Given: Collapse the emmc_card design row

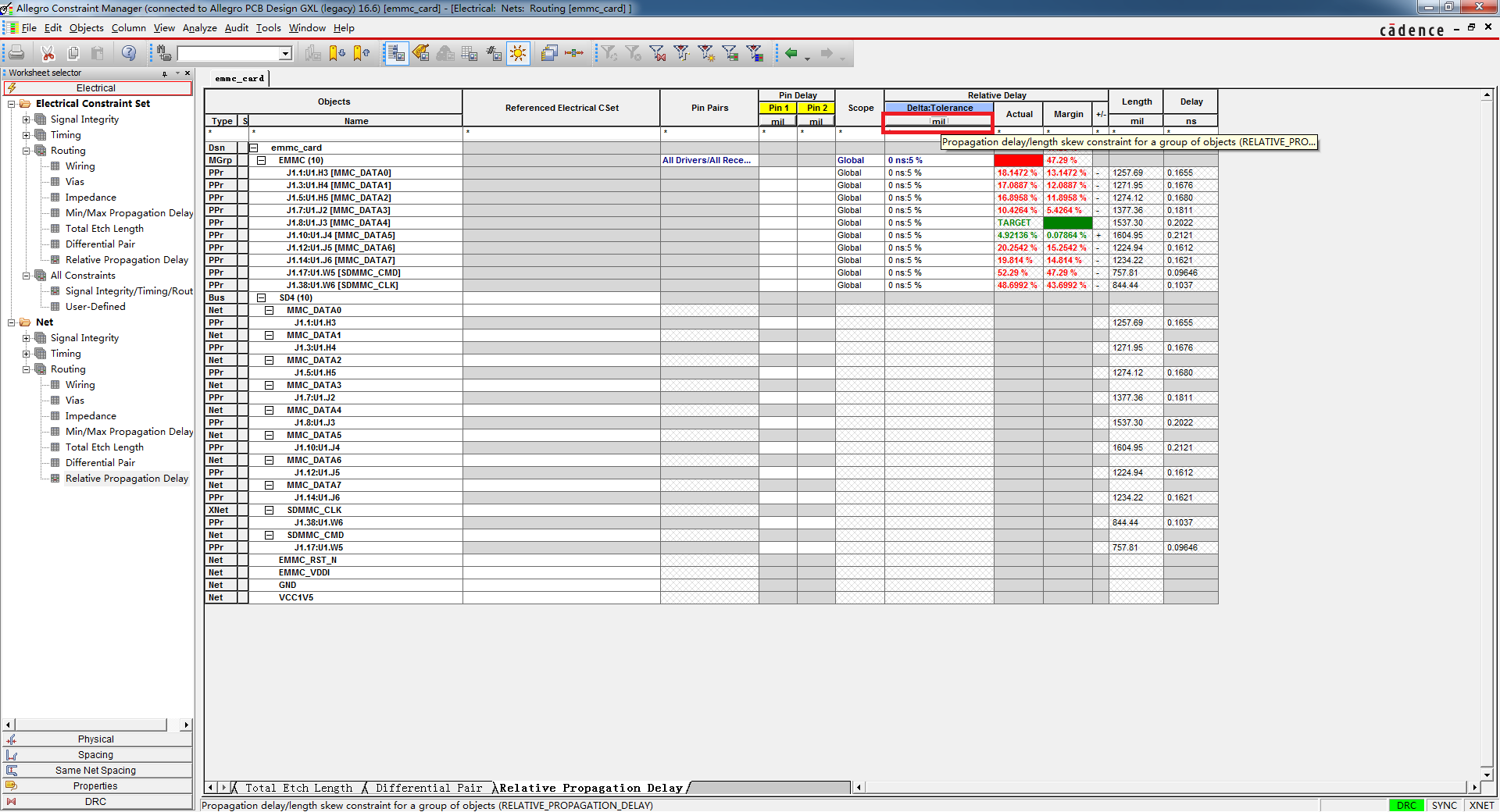Looking at the screenshot, I should click(254, 148).
